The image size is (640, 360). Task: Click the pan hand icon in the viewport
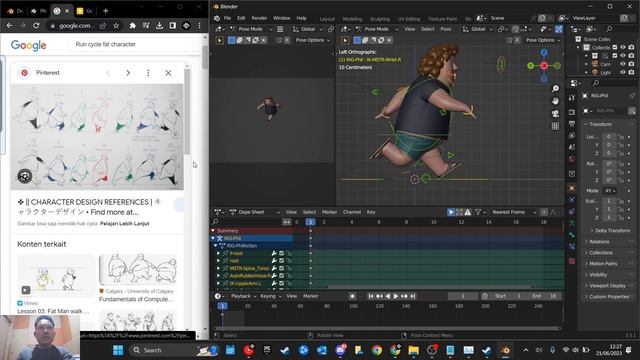(x=556, y=101)
